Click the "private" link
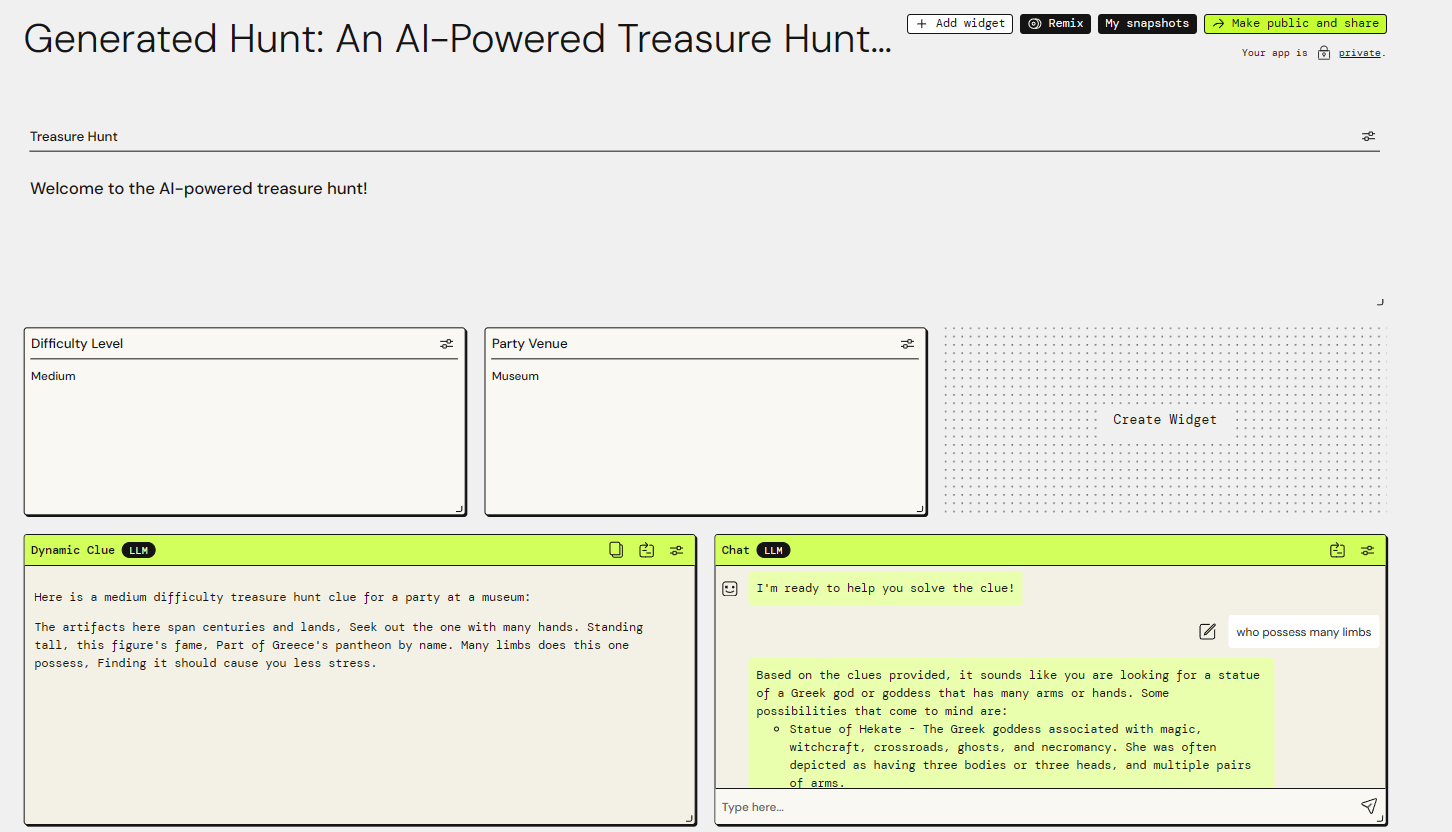 1360,53
